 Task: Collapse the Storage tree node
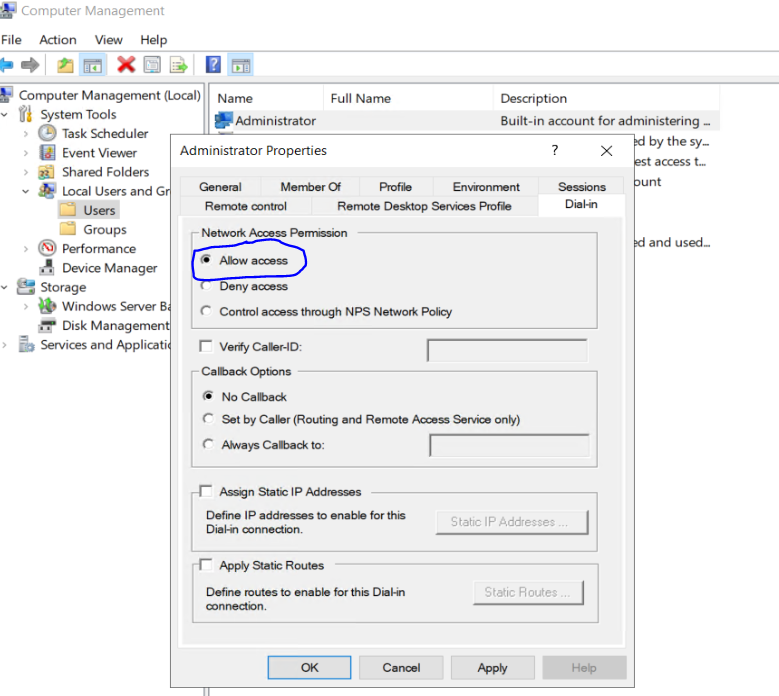pos(4,287)
